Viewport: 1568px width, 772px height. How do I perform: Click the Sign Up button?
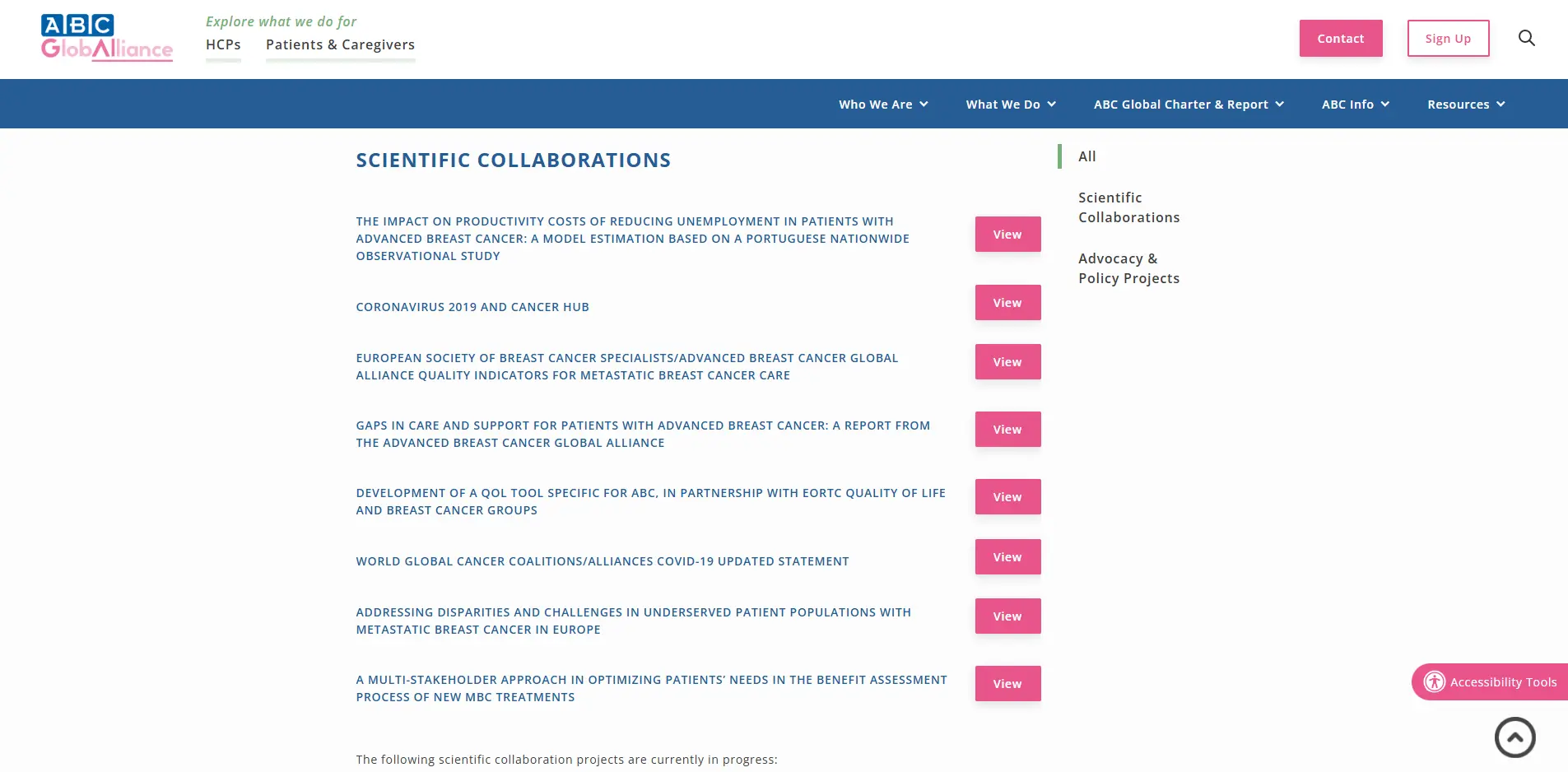click(1449, 38)
